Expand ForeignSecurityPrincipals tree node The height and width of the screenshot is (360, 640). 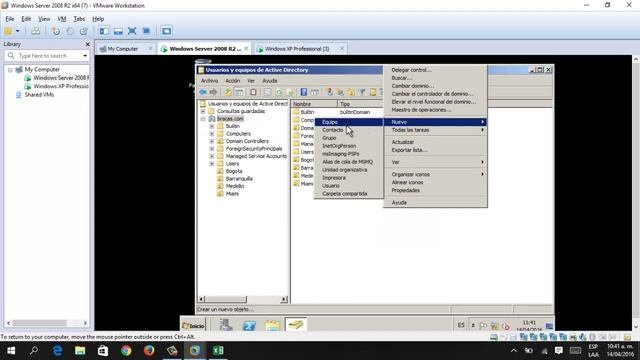tap(212, 149)
